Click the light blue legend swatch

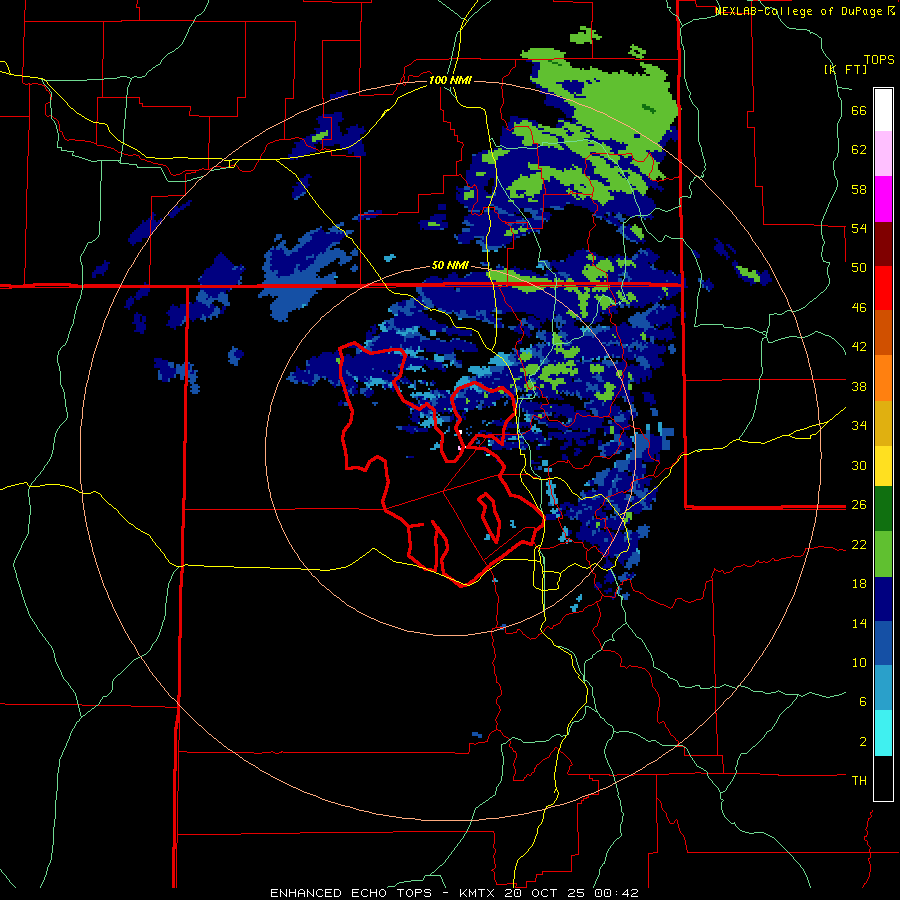point(883,688)
